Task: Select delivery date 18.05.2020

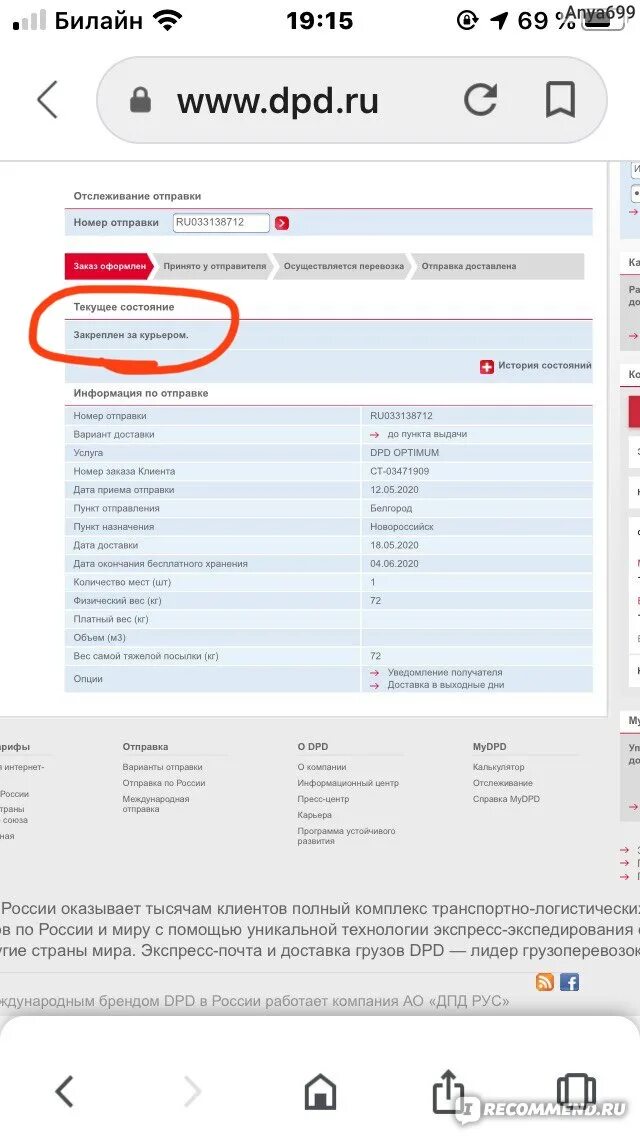Action: coord(394,545)
